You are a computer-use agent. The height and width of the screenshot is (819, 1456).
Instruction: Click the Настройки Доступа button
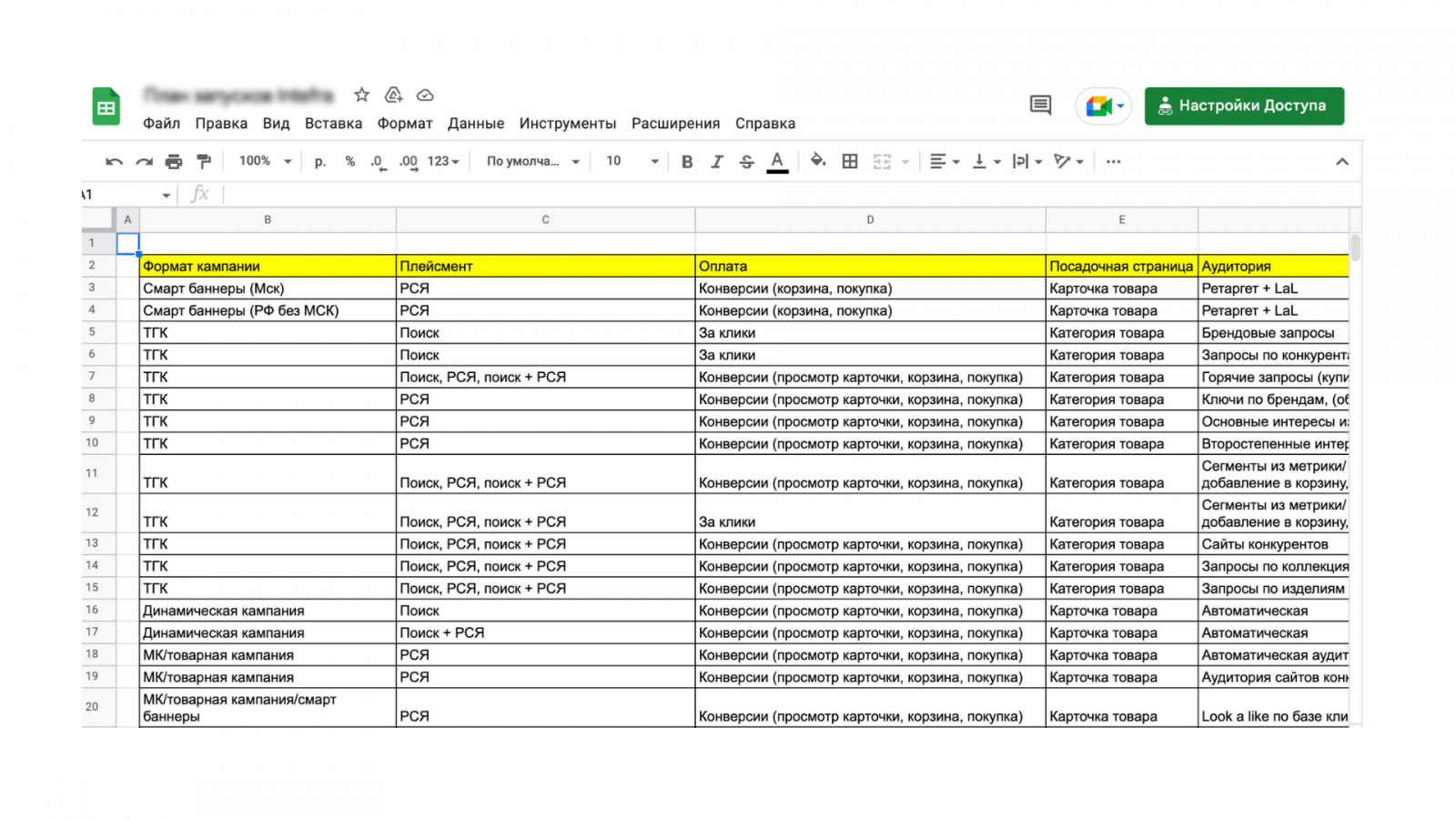1244,106
